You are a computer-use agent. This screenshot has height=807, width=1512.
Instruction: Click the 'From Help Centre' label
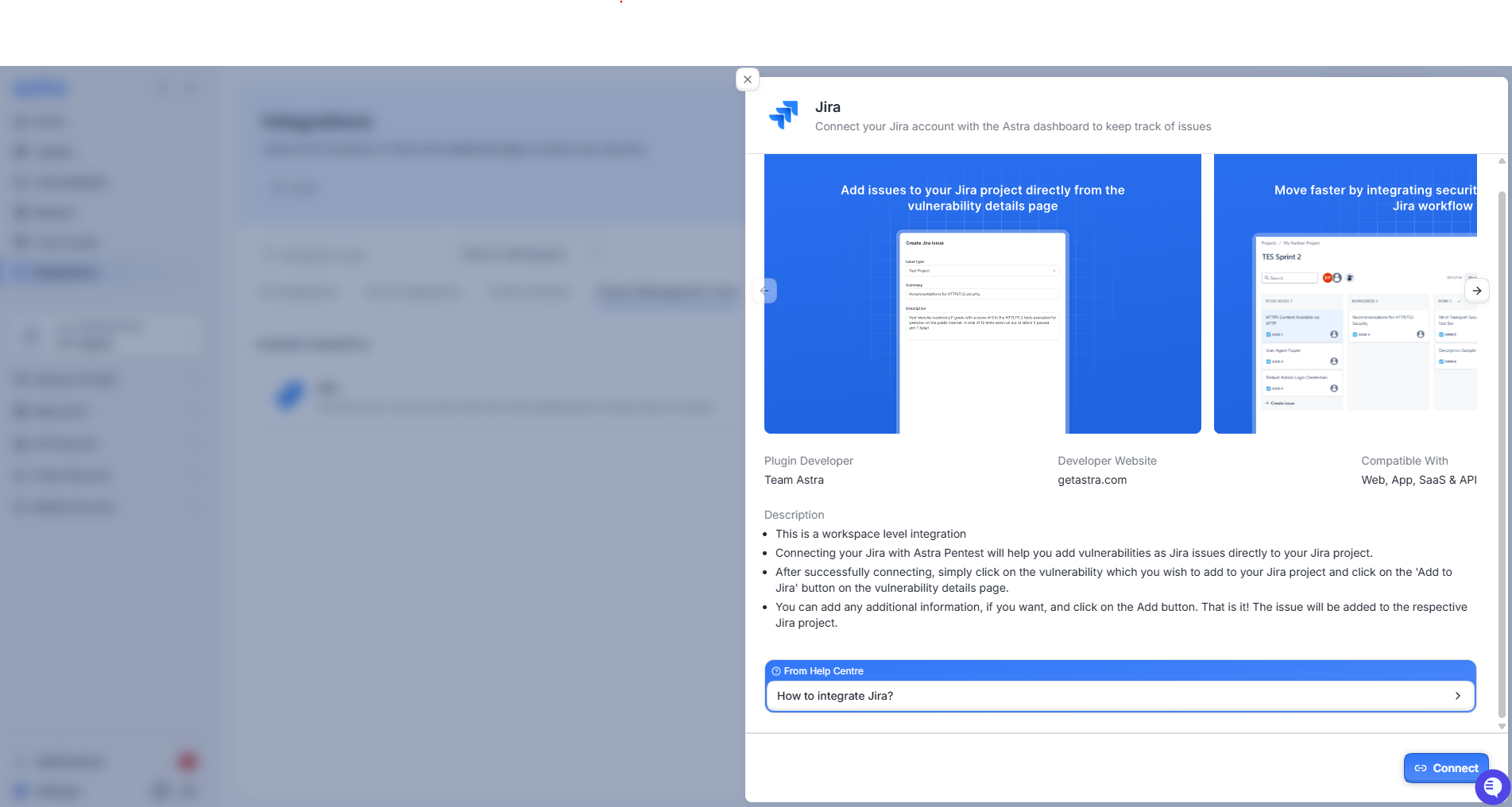pyautogui.click(x=823, y=671)
